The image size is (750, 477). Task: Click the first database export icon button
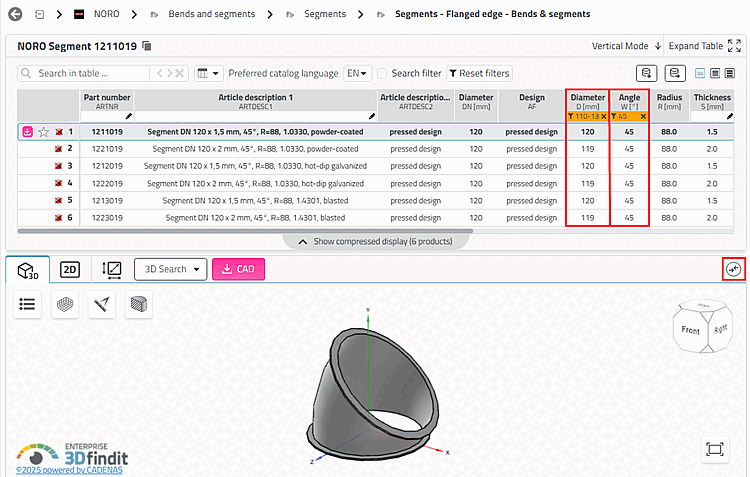click(646, 73)
